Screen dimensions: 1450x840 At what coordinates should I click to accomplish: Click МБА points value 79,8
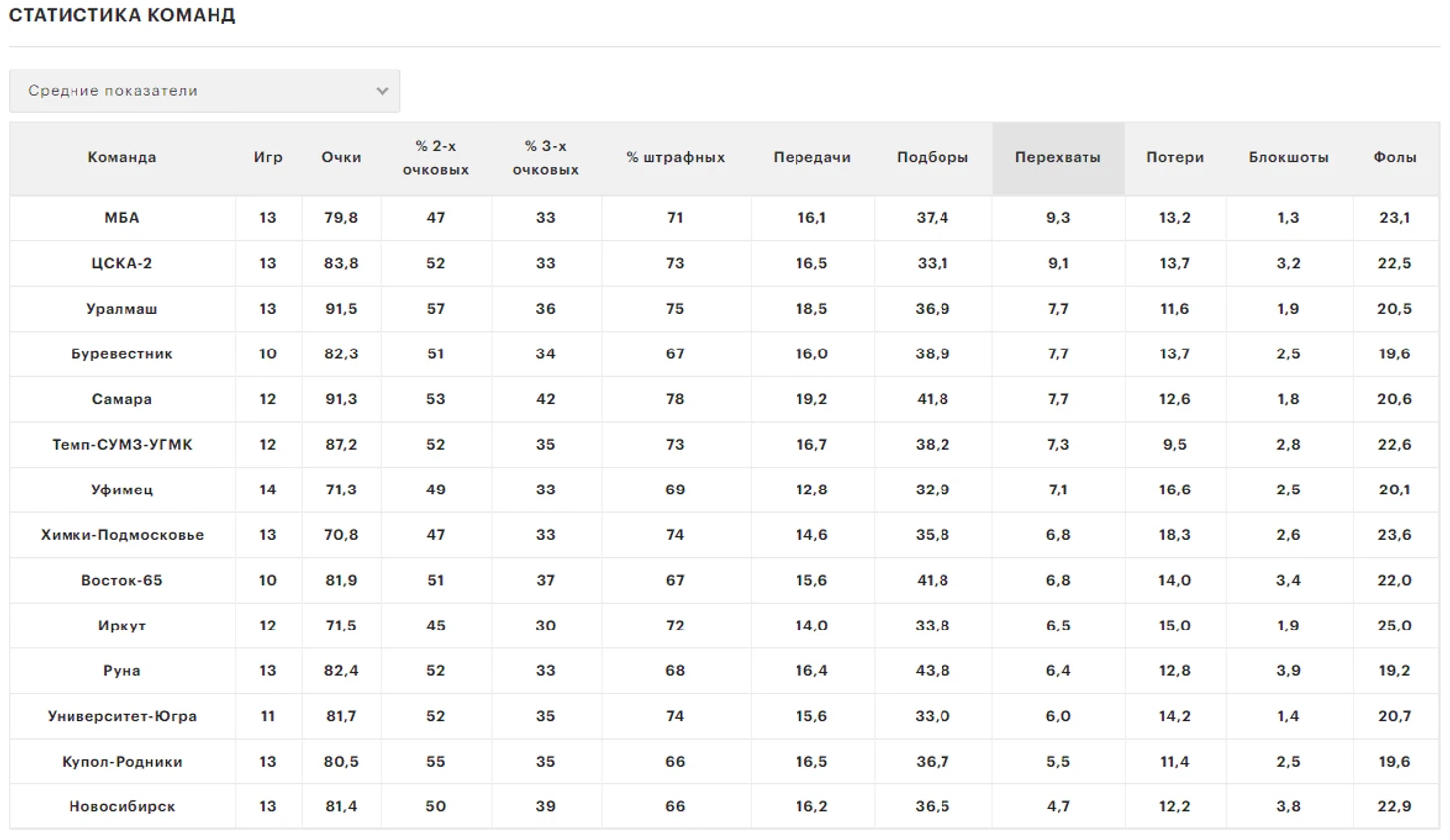pyautogui.click(x=341, y=217)
